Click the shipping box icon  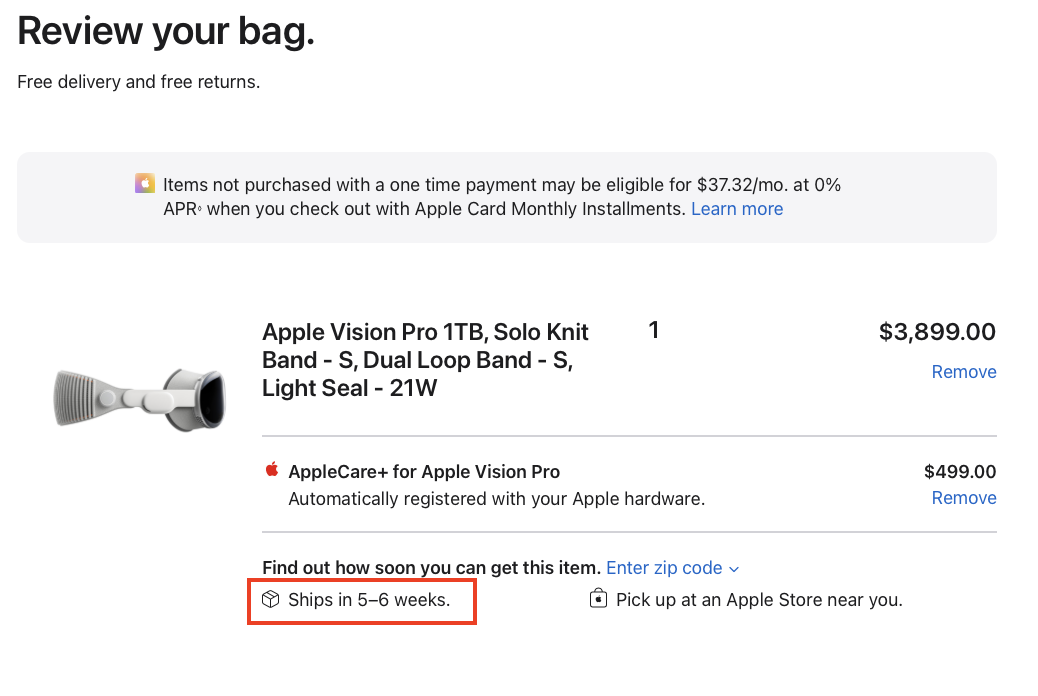tap(271, 599)
